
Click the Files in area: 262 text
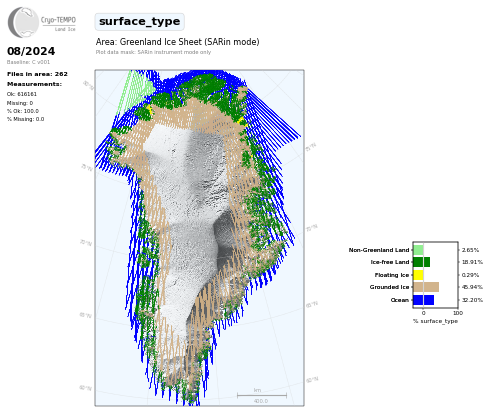coord(37,74)
